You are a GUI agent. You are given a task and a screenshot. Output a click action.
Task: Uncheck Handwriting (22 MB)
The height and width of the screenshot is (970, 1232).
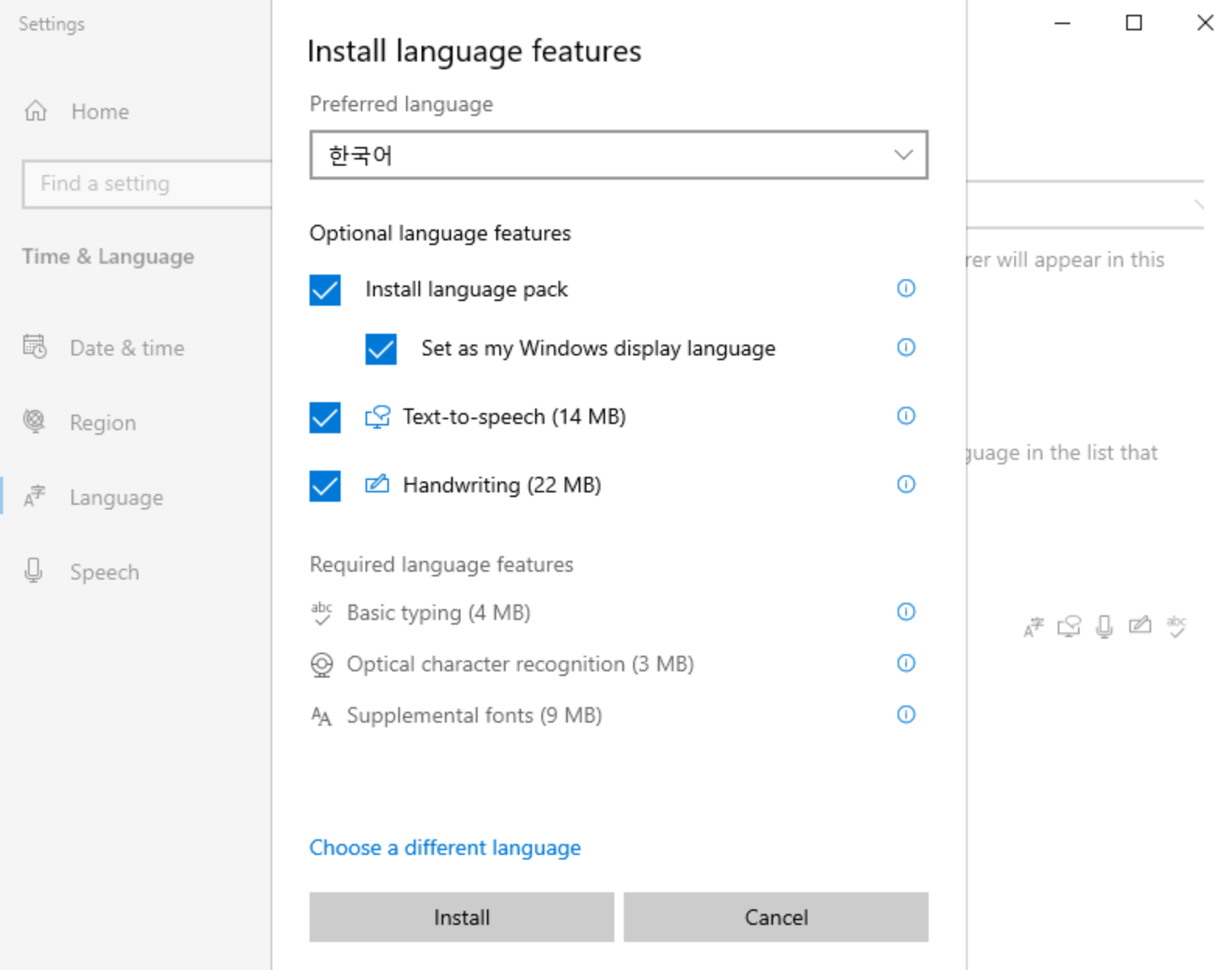(x=325, y=486)
